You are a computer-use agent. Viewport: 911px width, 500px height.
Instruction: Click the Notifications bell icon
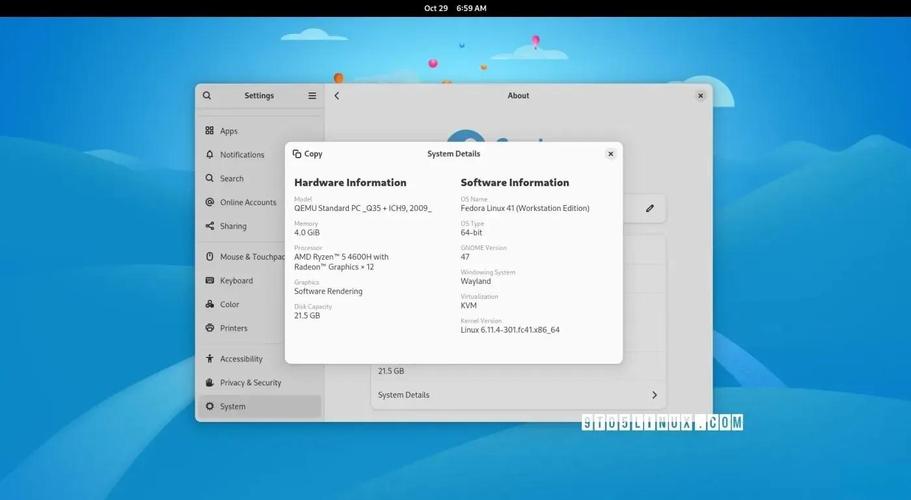pyautogui.click(x=209, y=154)
